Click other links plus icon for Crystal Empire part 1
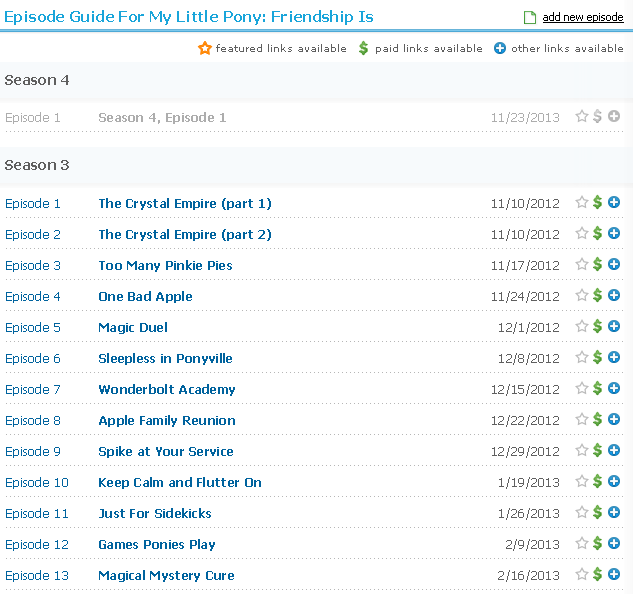The width and height of the screenshot is (633, 594). (614, 202)
